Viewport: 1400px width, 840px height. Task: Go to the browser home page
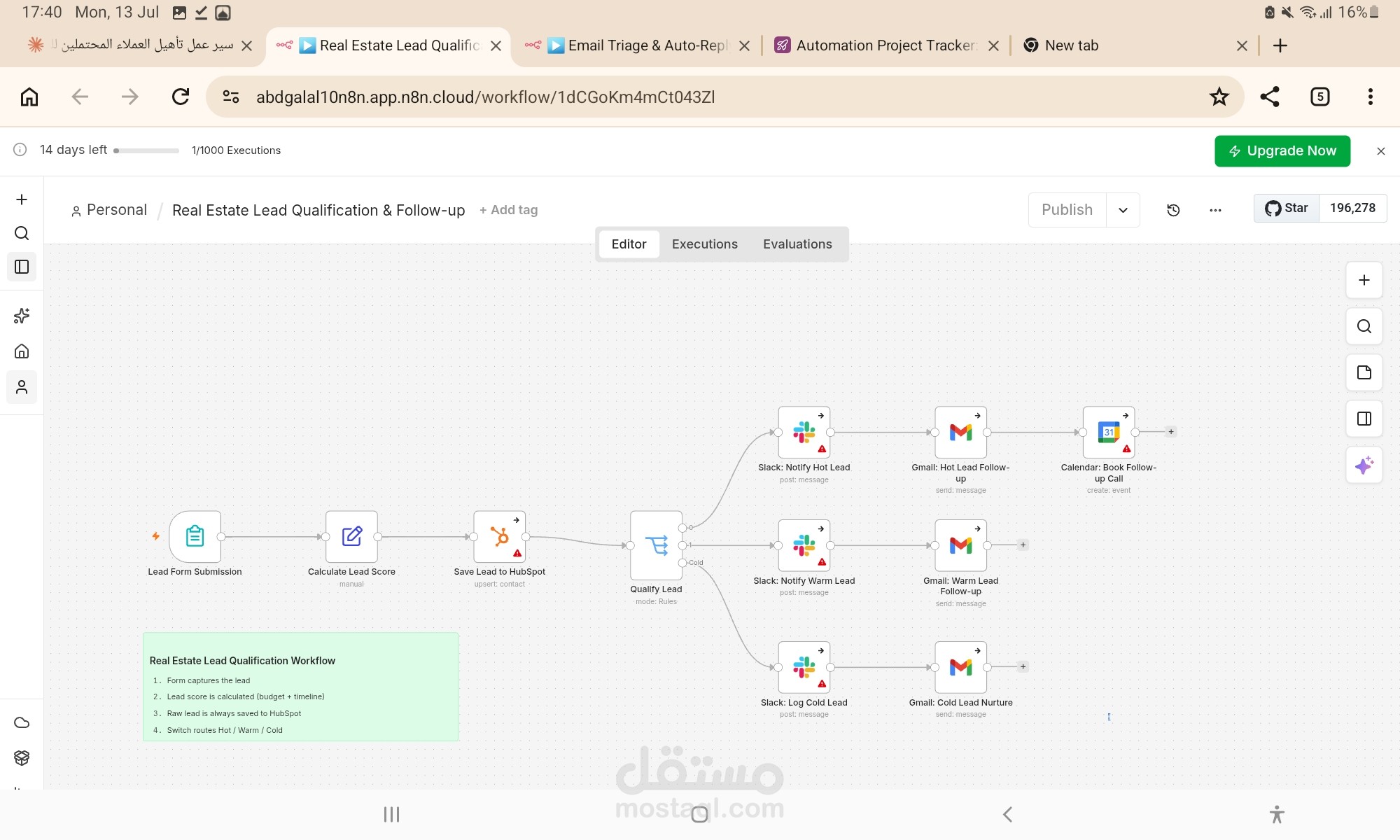29,97
